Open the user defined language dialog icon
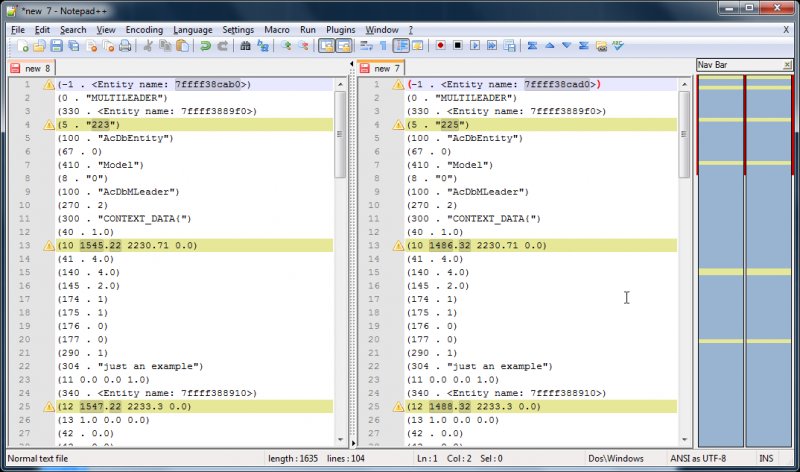Screen dimensions: 800x472 point(417,46)
